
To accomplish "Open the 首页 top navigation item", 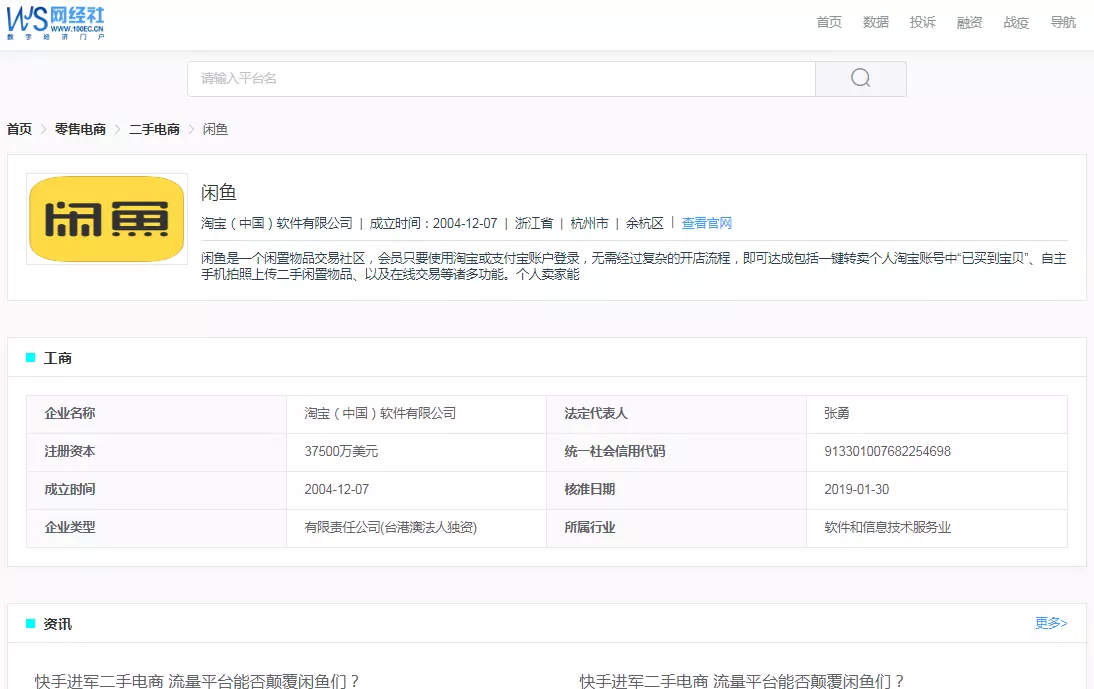I will [829, 22].
